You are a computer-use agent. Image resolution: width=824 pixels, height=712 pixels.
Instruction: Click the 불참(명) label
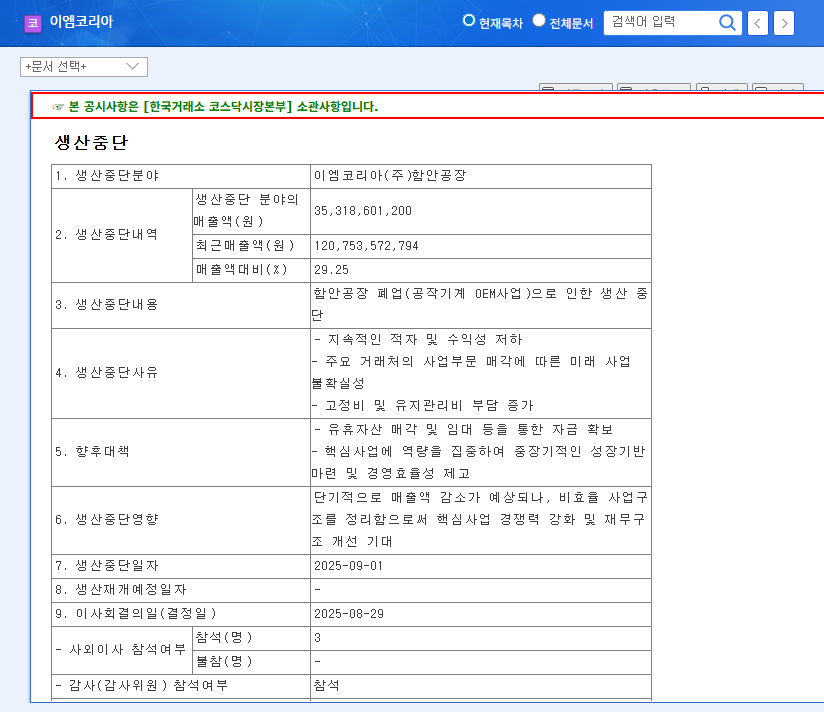point(224,661)
